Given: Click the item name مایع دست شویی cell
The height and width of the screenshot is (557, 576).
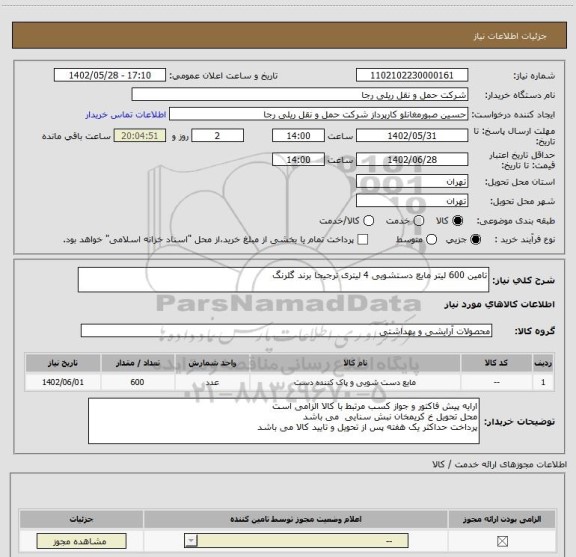Looking at the screenshot, I should 355,382.
